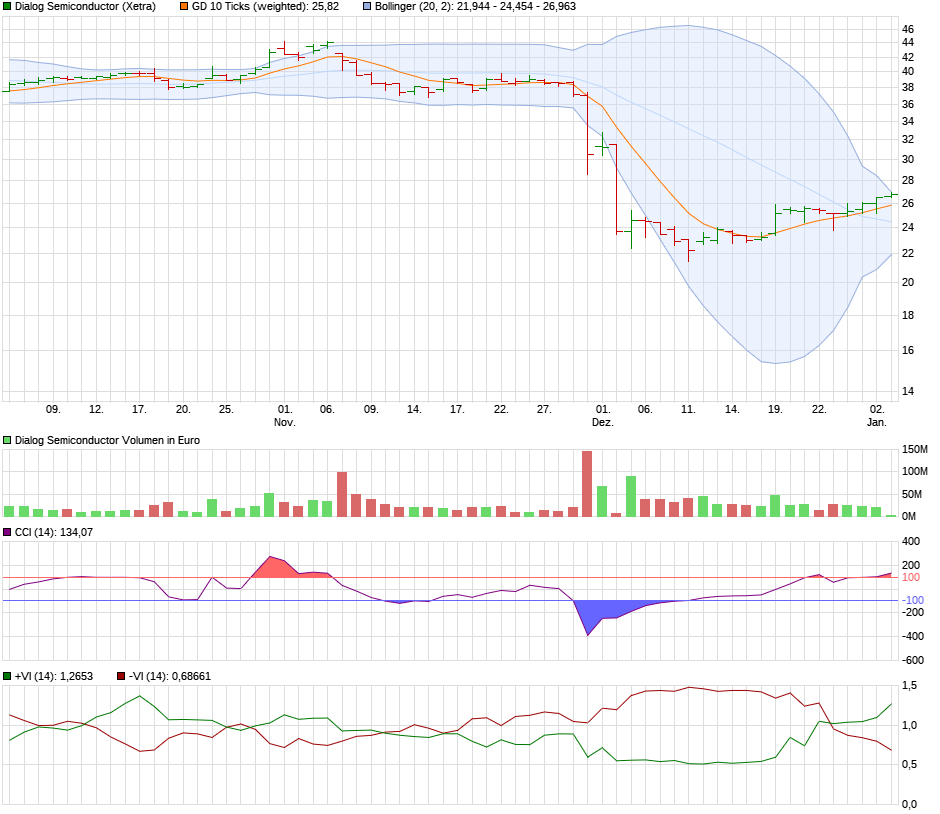Click the '-600' CCI axis value
Viewport: 940px width, 814px height.
click(x=913, y=660)
